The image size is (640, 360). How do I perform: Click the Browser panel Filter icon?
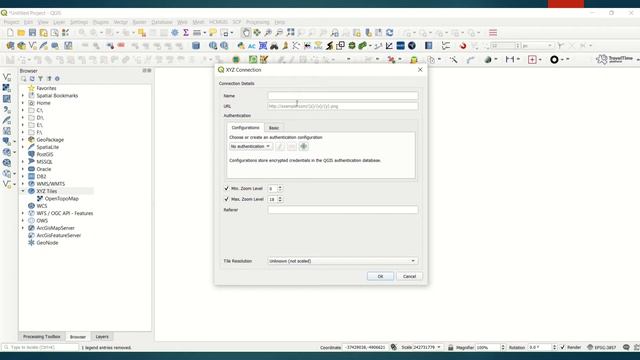click(40, 78)
